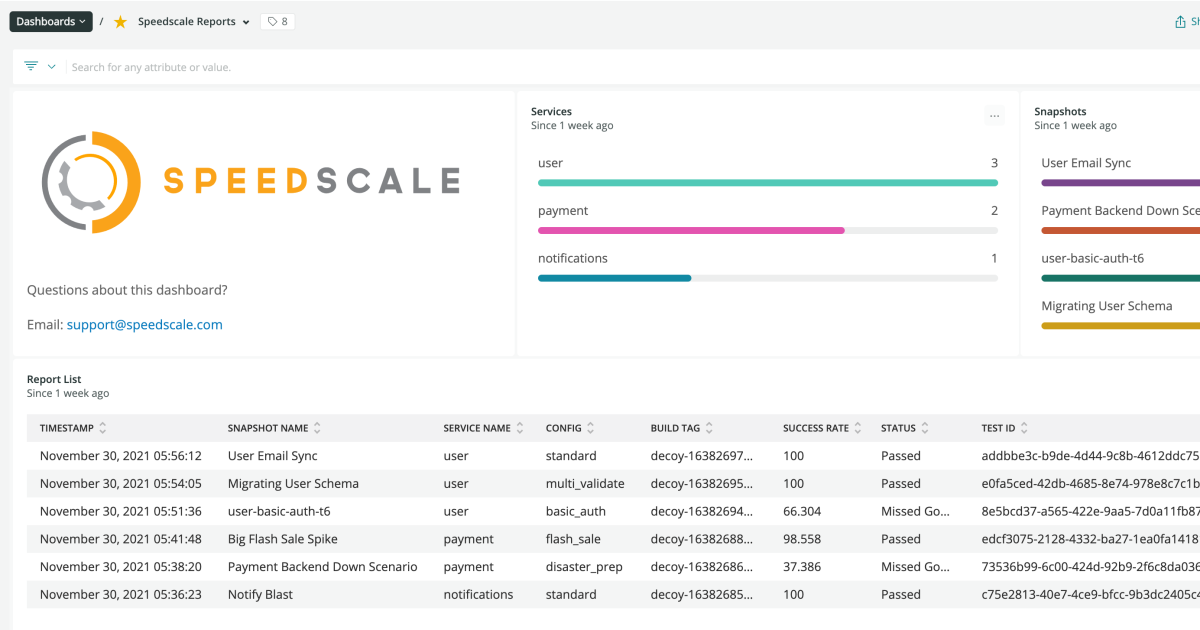This screenshot has width=1200, height=630.
Task: Click the notifications service name cell in table
Action: (x=478, y=594)
